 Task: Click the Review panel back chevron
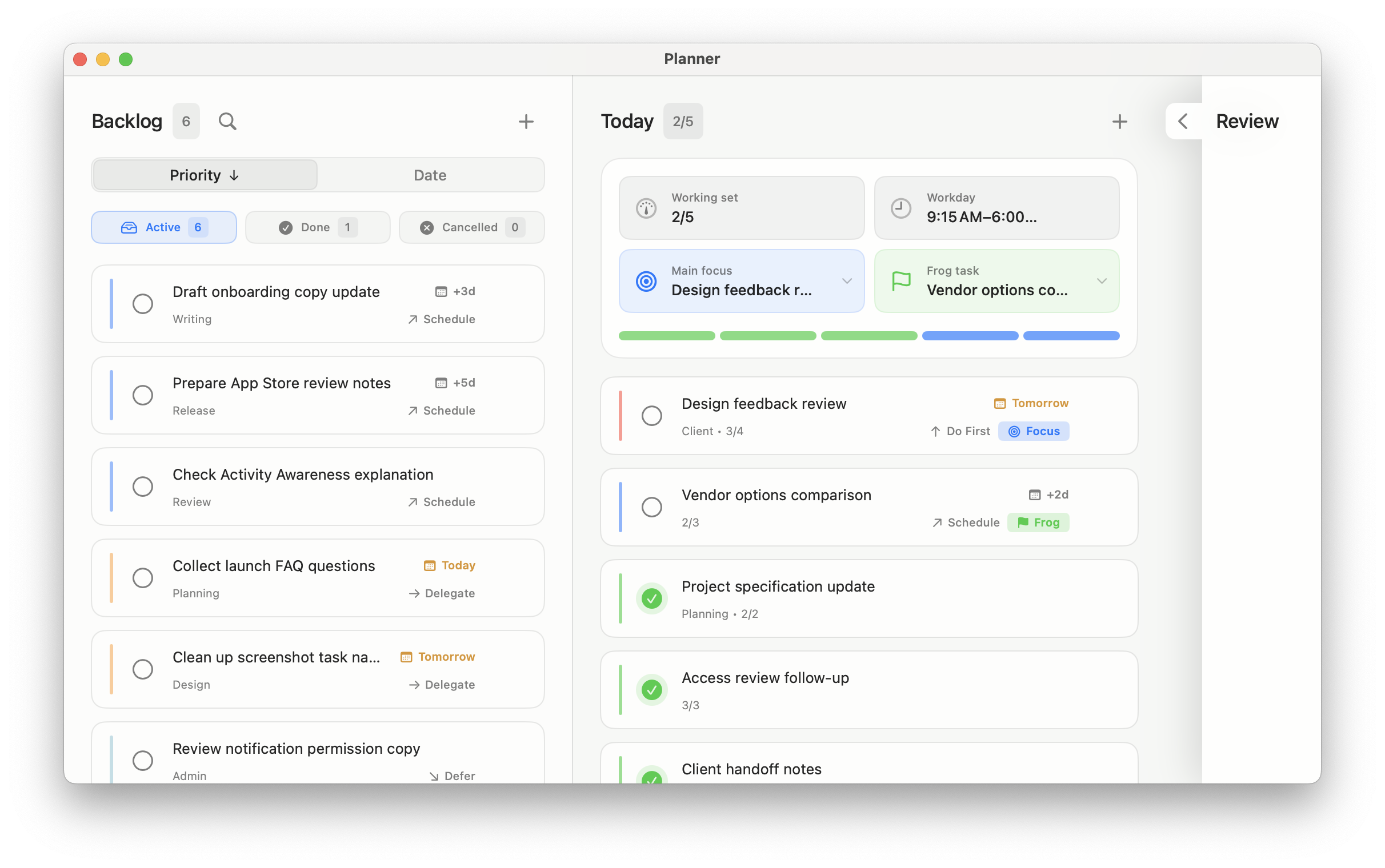click(x=1182, y=121)
